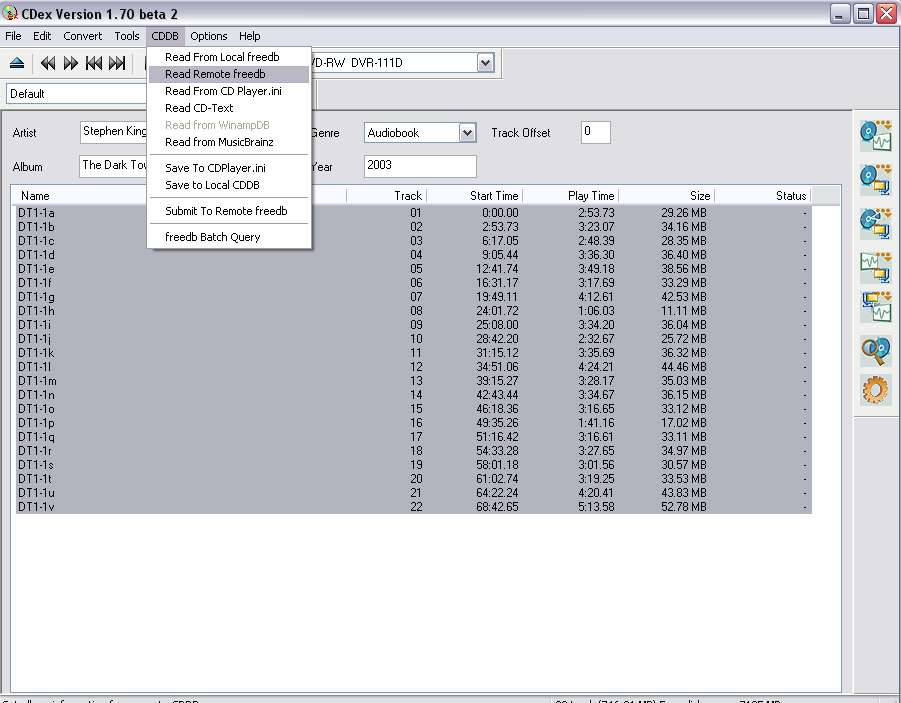Click the start time 24:01.72 cell

tap(497, 311)
